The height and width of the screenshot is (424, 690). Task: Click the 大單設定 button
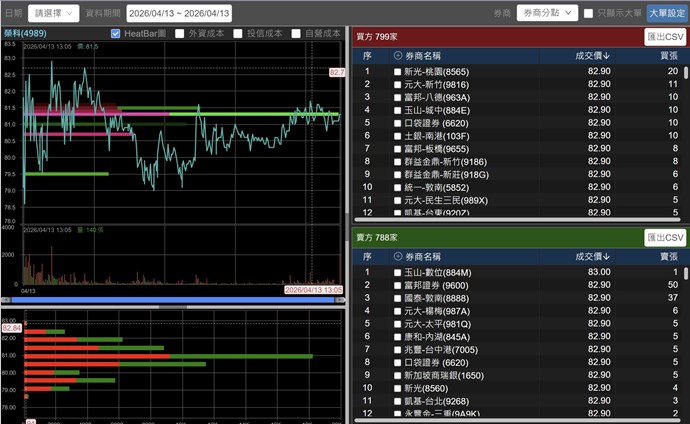coord(666,13)
